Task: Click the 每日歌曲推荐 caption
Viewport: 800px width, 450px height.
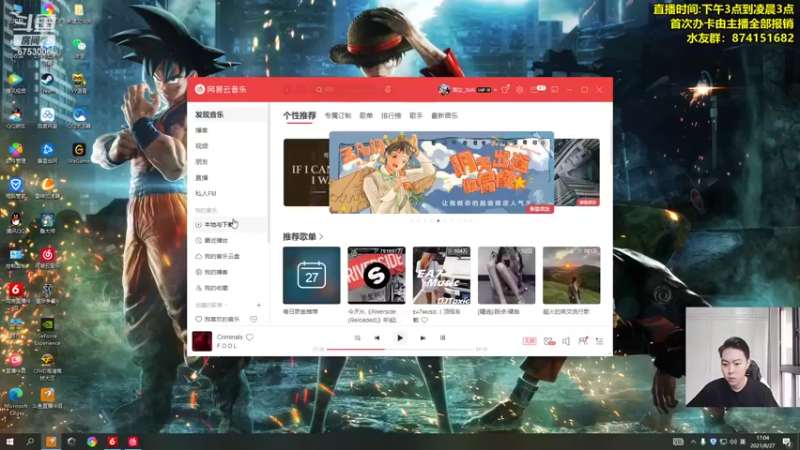Action: 301,312
